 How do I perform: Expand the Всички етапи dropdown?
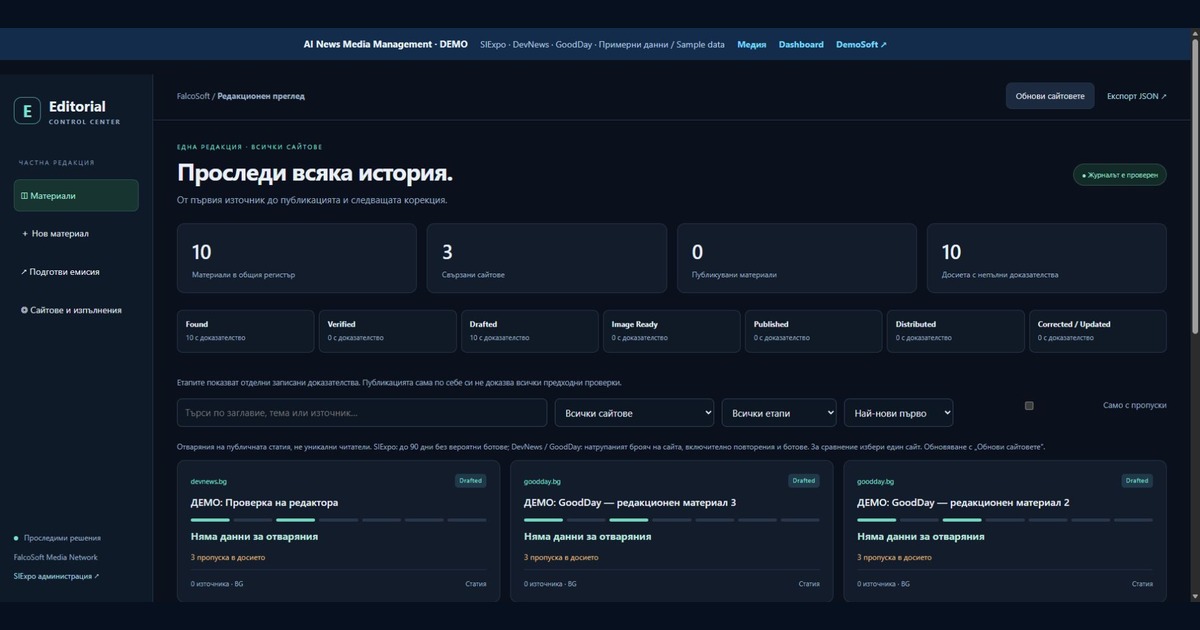pyautogui.click(x=779, y=413)
